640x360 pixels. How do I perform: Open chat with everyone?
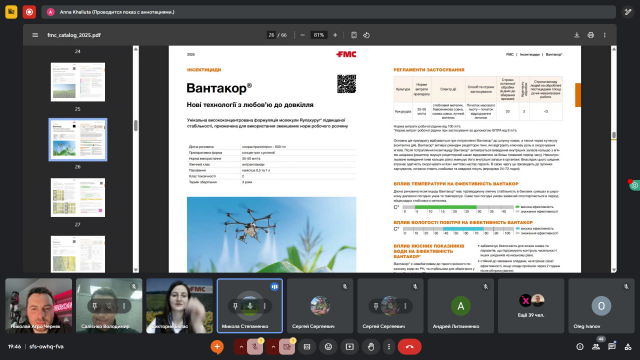coord(612,347)
